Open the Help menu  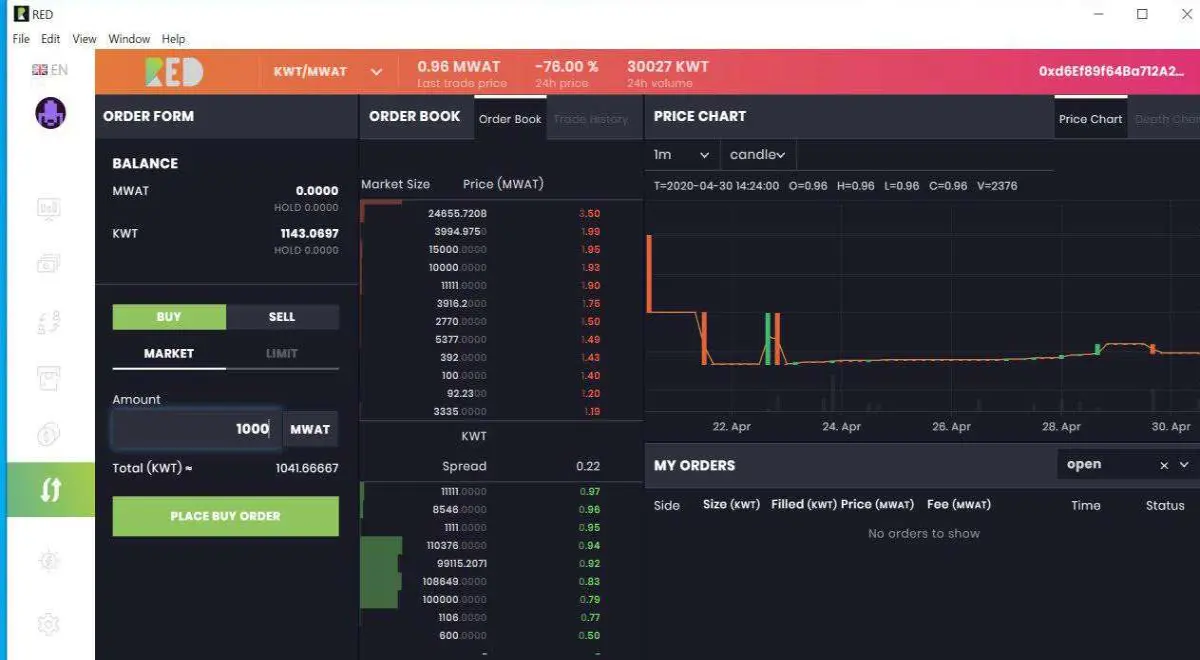tap(173, 39)
